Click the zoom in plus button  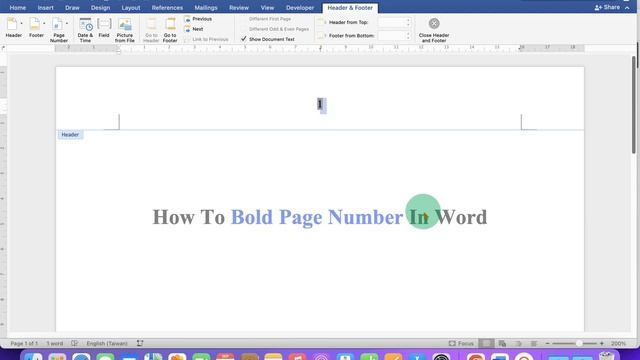pyautogui.click(x=602, y=344)
